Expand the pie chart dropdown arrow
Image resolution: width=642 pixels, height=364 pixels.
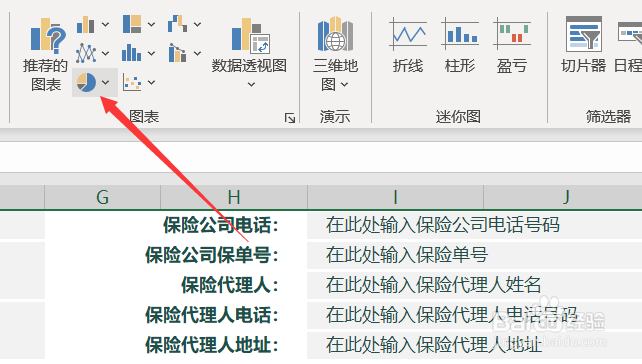pos(105,82)
